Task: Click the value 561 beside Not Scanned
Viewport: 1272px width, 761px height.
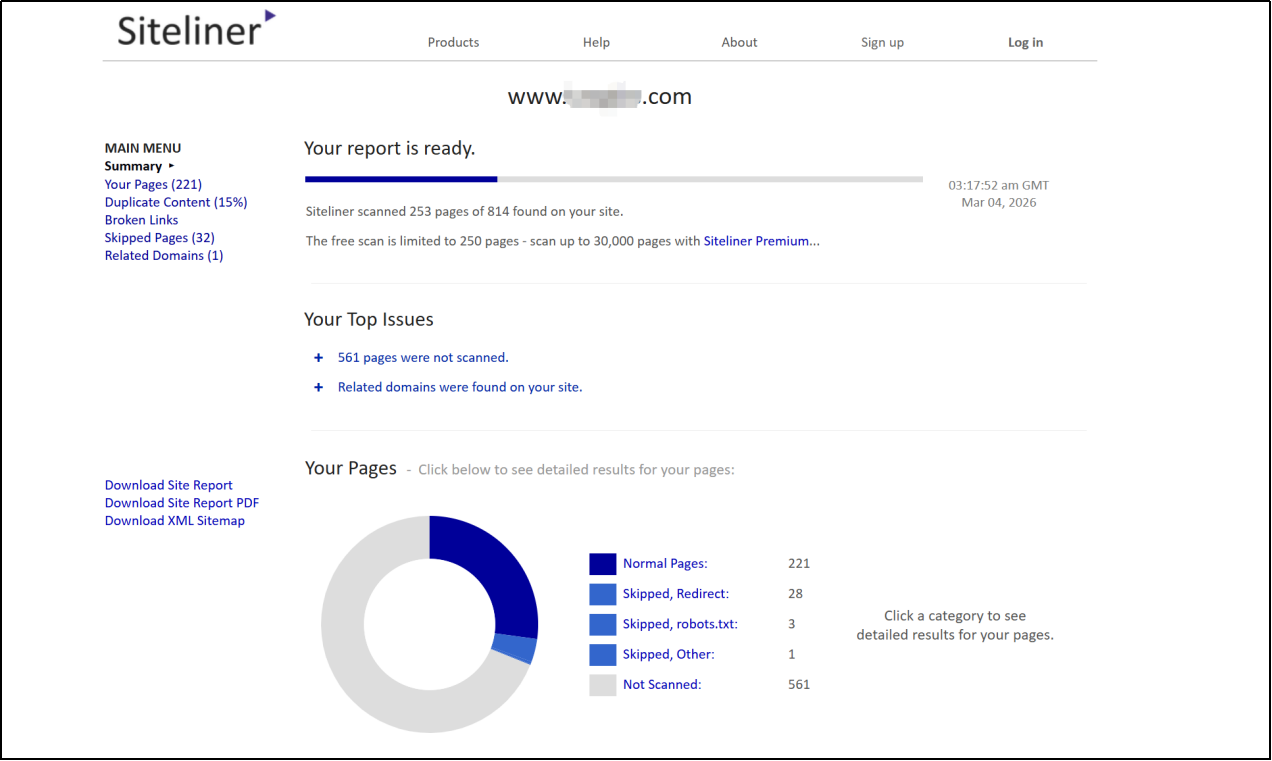Action: tap(799, 685)
